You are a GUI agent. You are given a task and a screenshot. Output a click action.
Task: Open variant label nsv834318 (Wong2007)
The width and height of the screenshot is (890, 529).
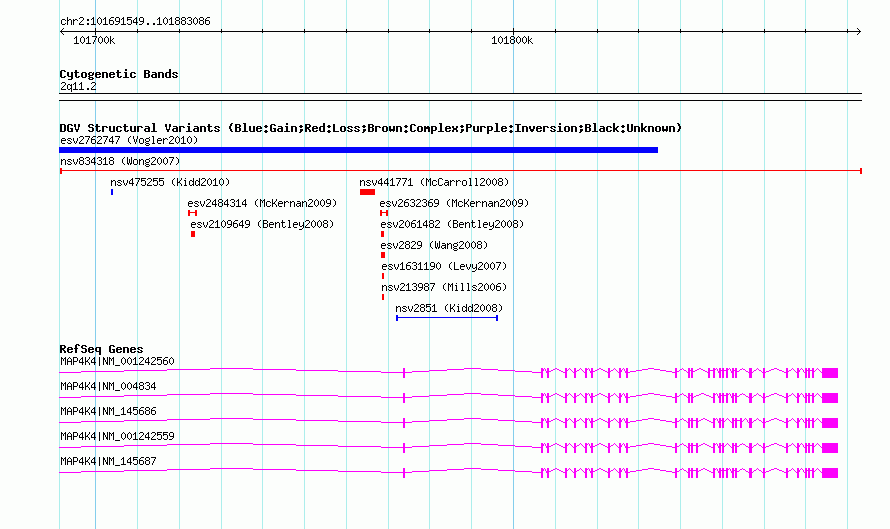(x=120, y=161)
